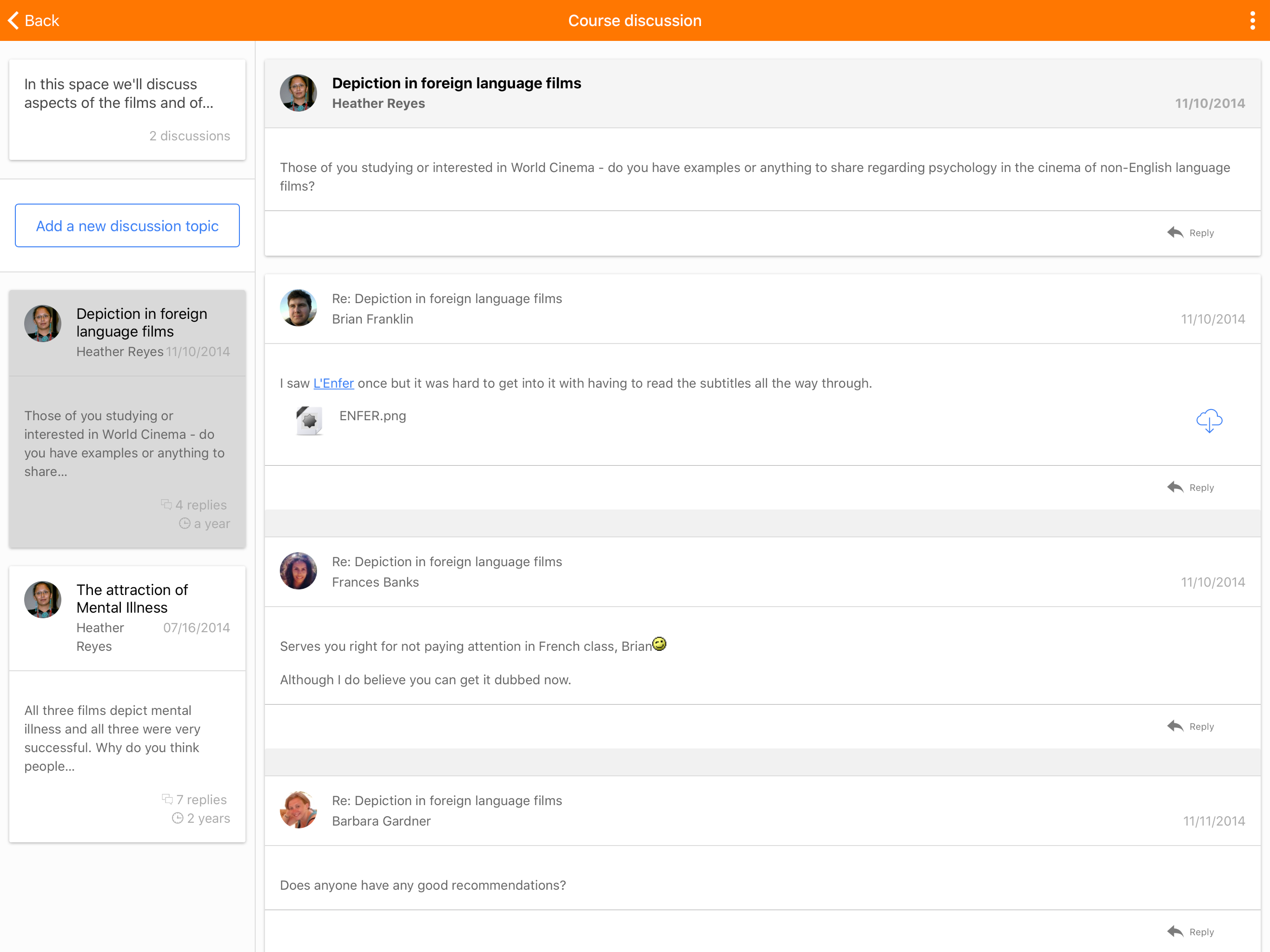Click main post body text about World Cinema
Screen dimensions: 1270x952
tap(755, 177)
